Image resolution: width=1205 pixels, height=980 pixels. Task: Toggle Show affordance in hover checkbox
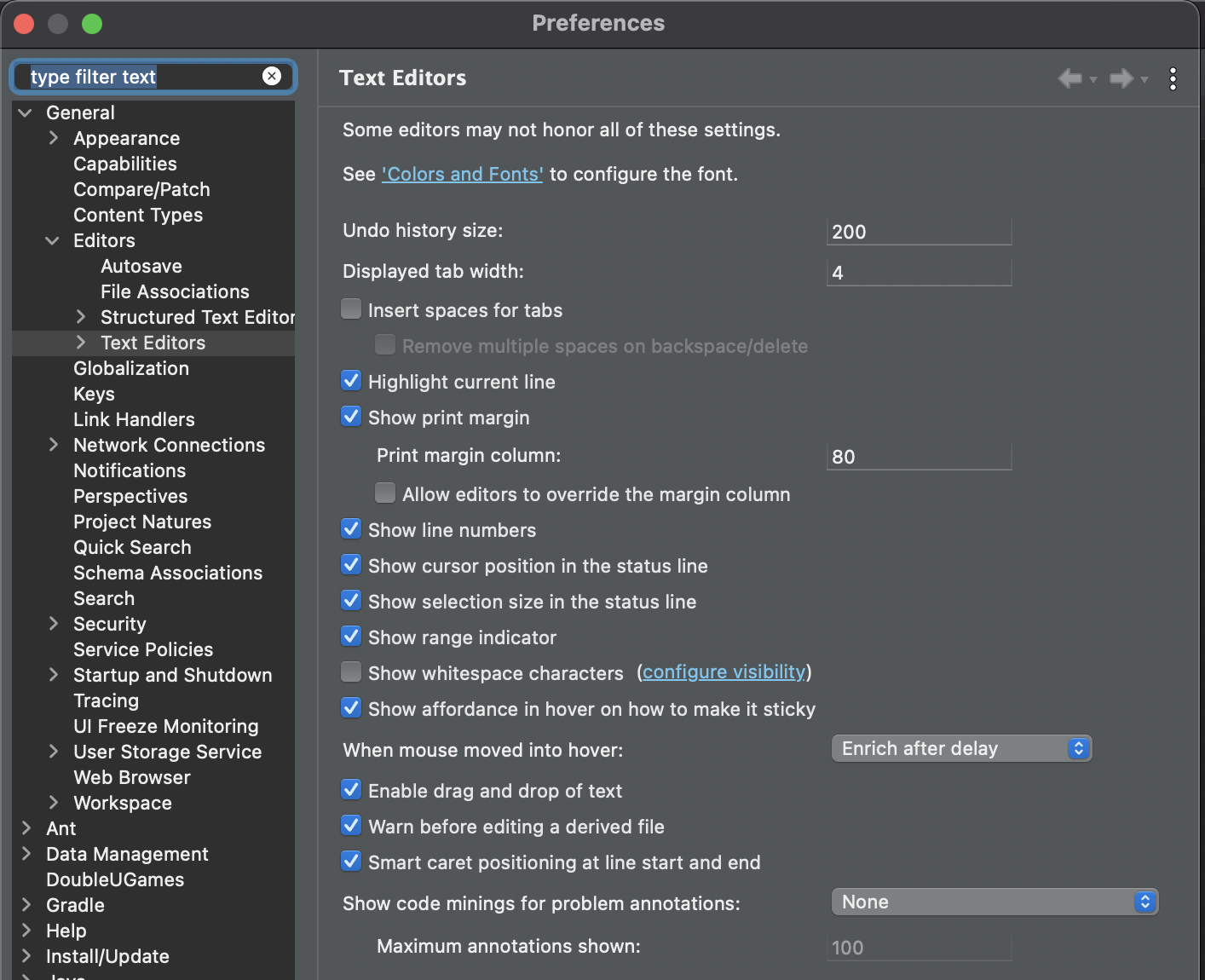351,707
